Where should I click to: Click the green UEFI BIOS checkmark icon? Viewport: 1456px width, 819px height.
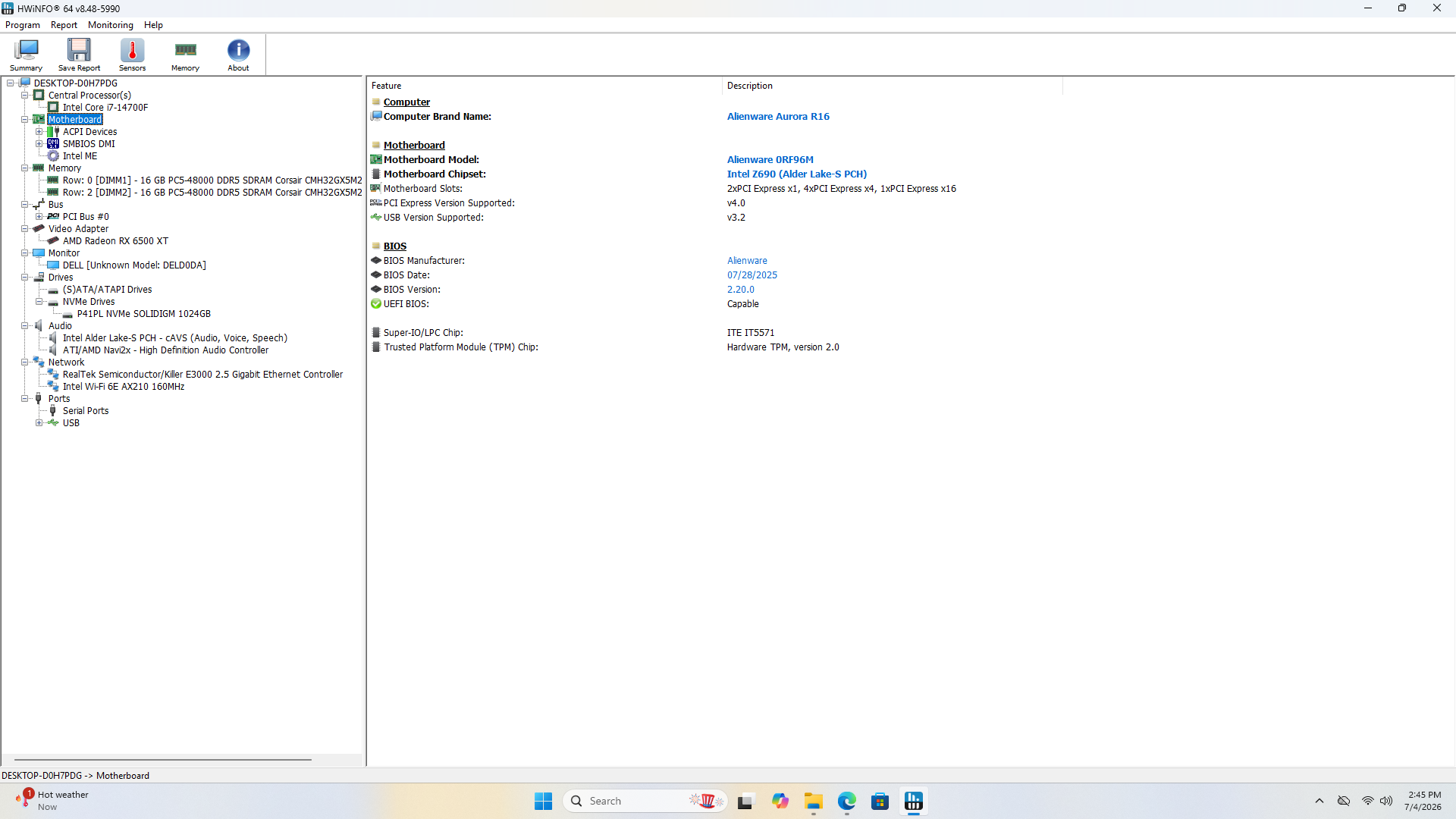pos(376,303)
